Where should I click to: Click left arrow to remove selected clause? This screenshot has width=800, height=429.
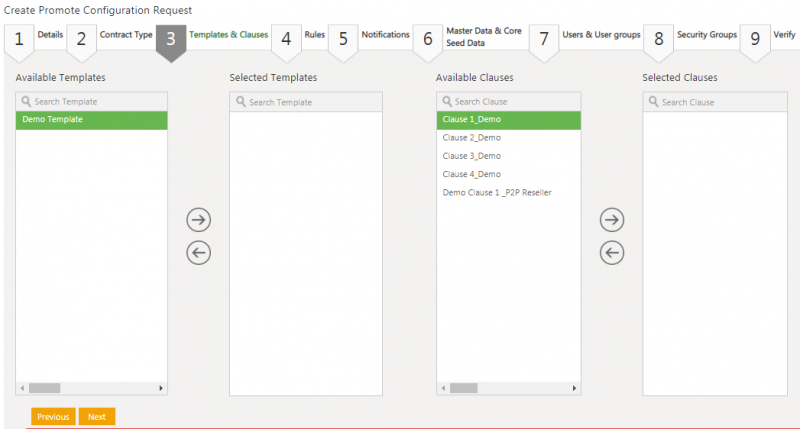pos(611,253)
